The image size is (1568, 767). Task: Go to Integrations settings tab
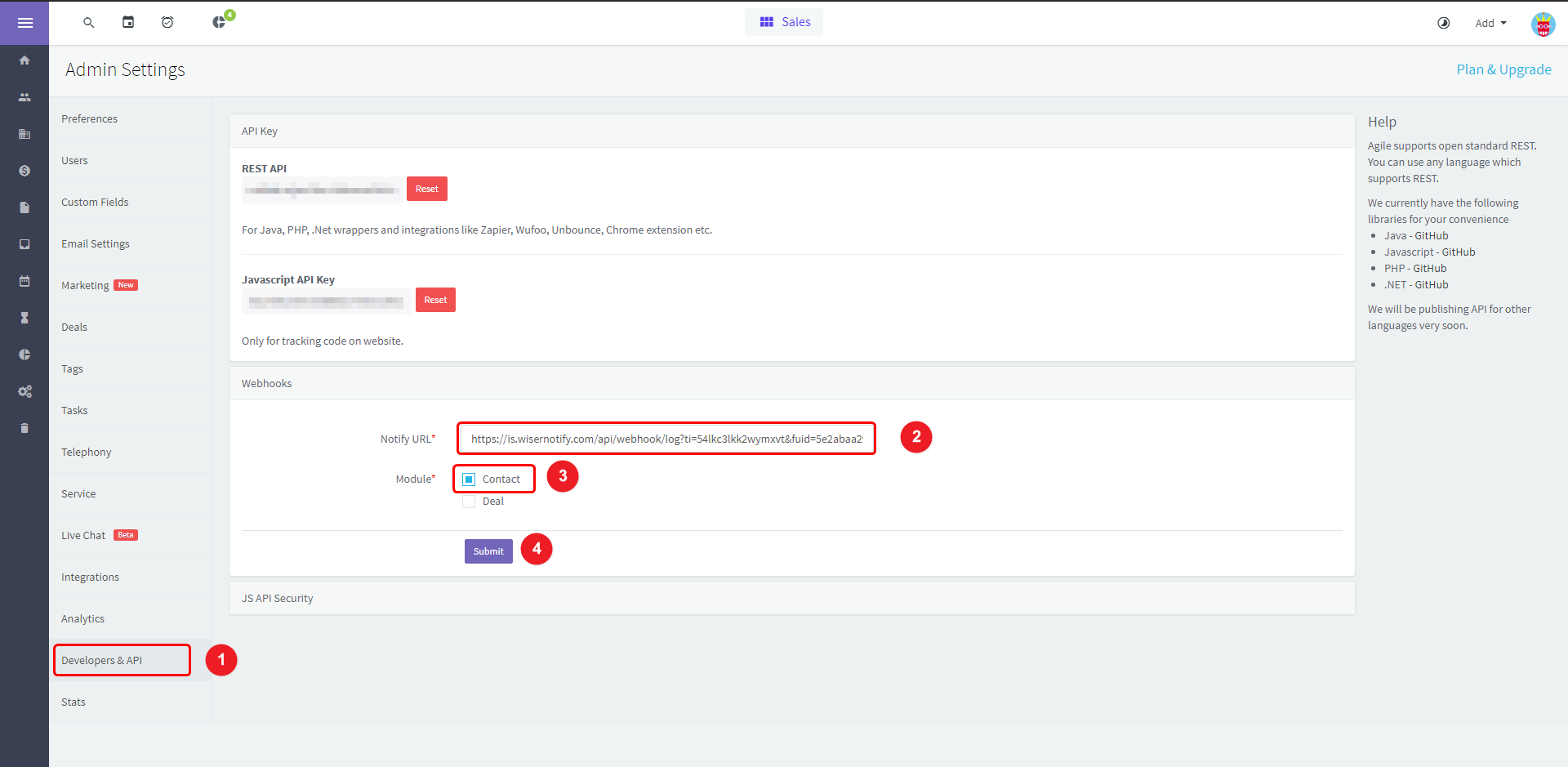coord(90,577)
